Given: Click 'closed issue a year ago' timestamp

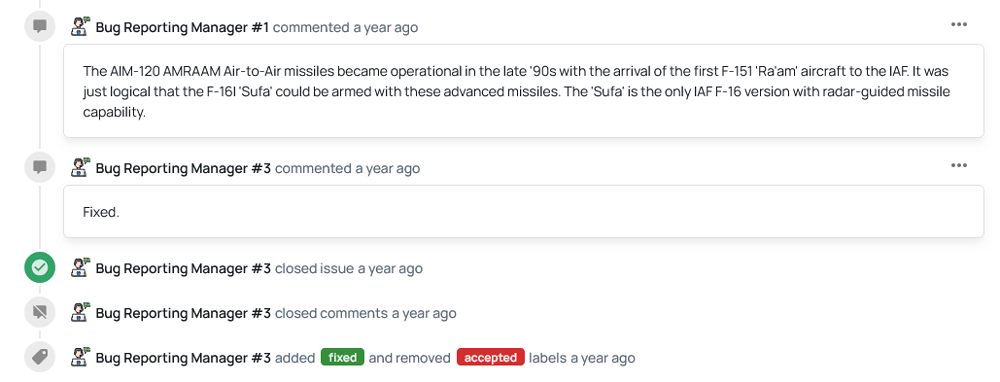Looking at the screenshot, I should coord(349,268).
